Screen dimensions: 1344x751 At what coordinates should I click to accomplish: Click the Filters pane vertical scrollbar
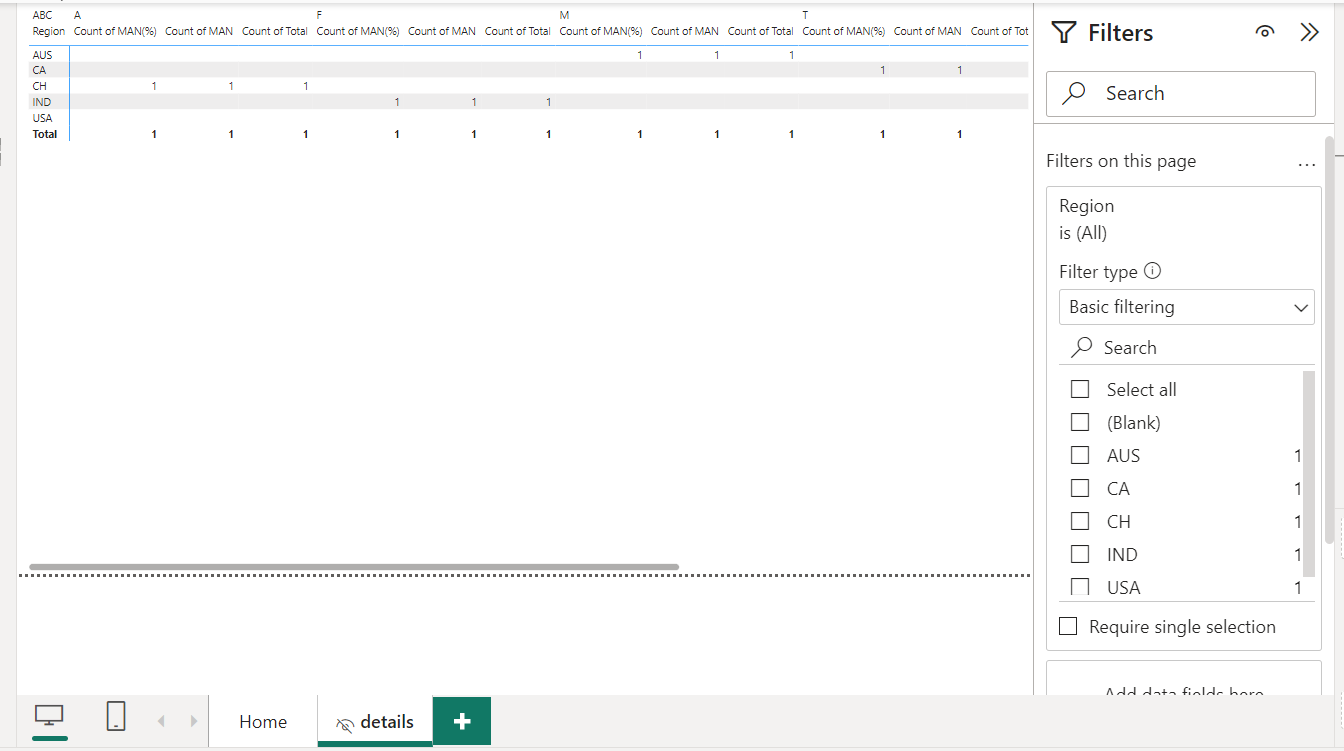(x=1329, y=340)
